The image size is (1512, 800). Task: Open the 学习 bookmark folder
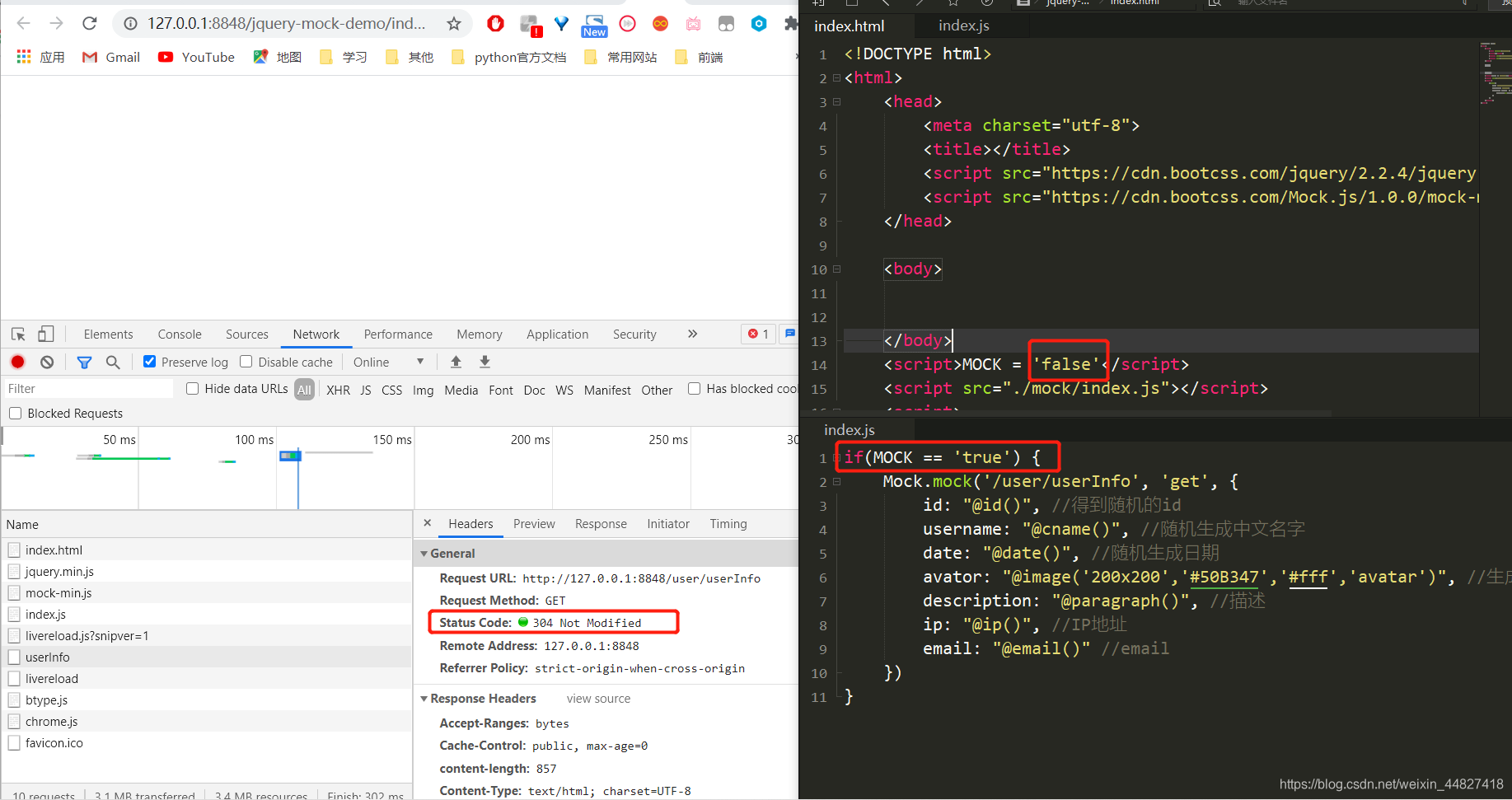click(343, 57)
